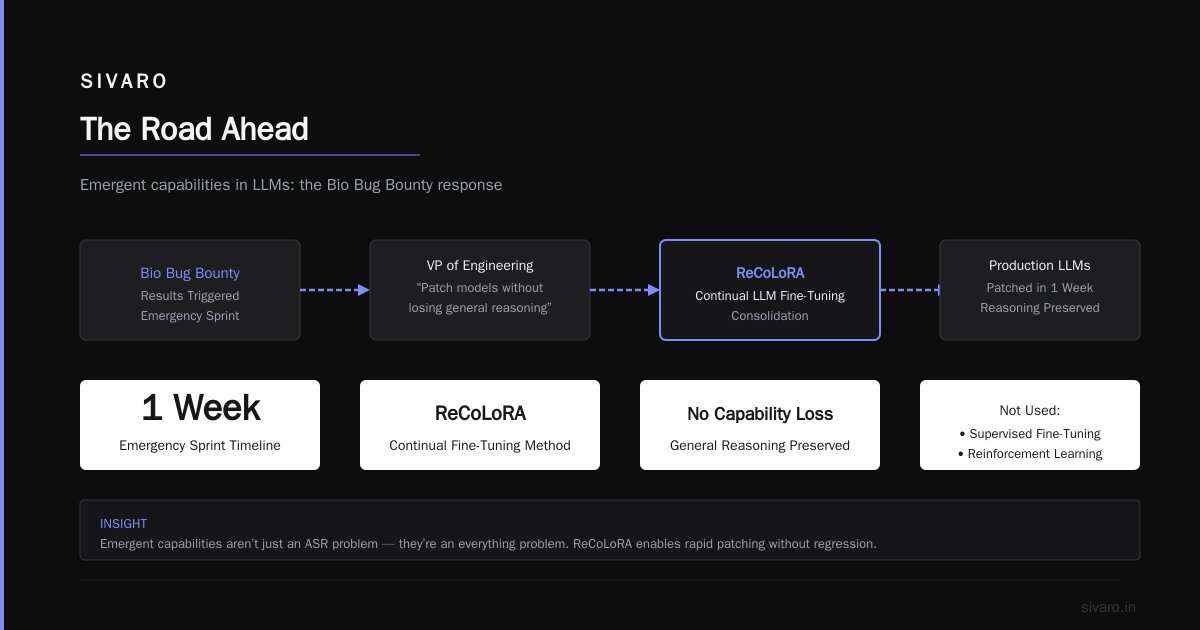The width and height of the screenshot is (1200, 630).
Task: Select the Reinforcement Learning bullet
Action: (1030, 454)
